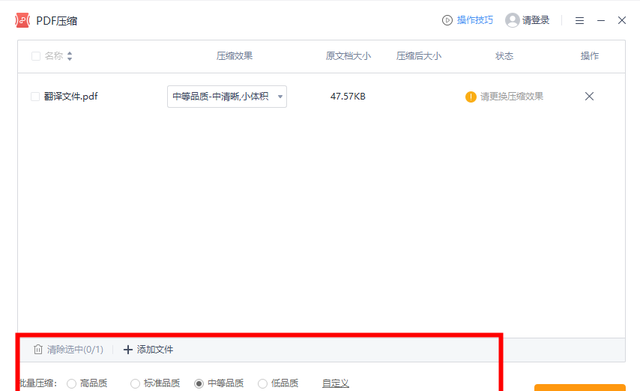Click the PDF压缩 app logo icon
This screenshot has width=640, height=391.
[22, 20]
